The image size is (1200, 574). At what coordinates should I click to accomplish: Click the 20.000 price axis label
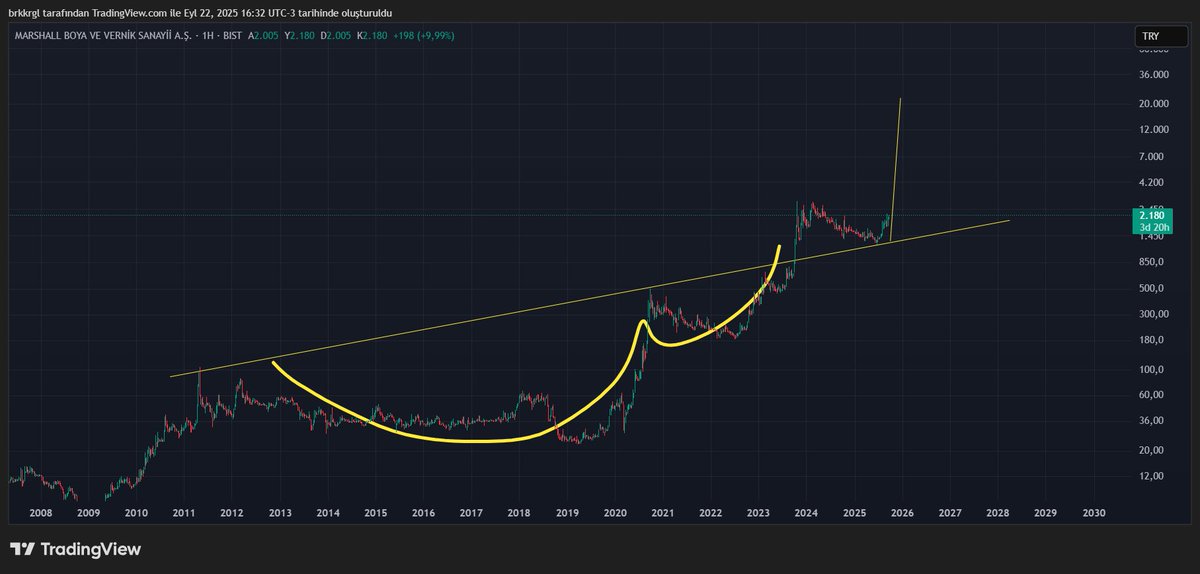(x=1153, y=103)
